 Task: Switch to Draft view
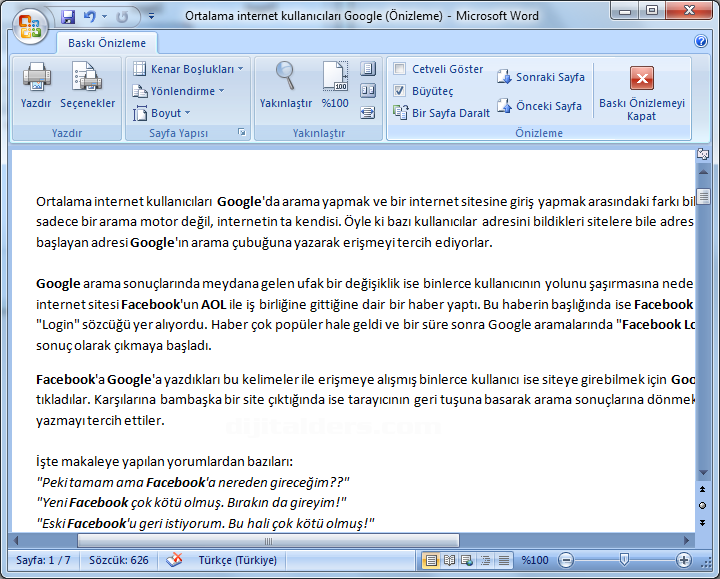coord(504,560)
